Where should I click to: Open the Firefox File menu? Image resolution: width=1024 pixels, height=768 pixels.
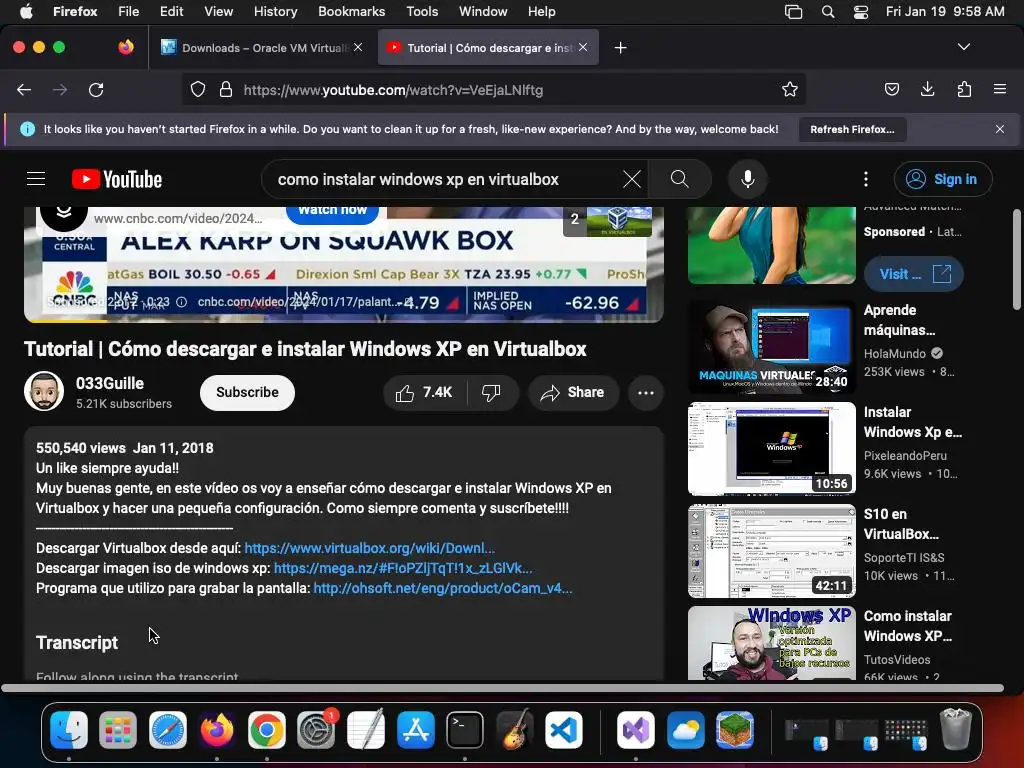[129, 12]
